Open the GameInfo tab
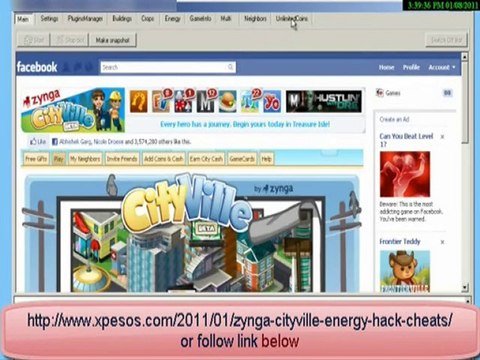Screen dimensions: 480x360 200,19
